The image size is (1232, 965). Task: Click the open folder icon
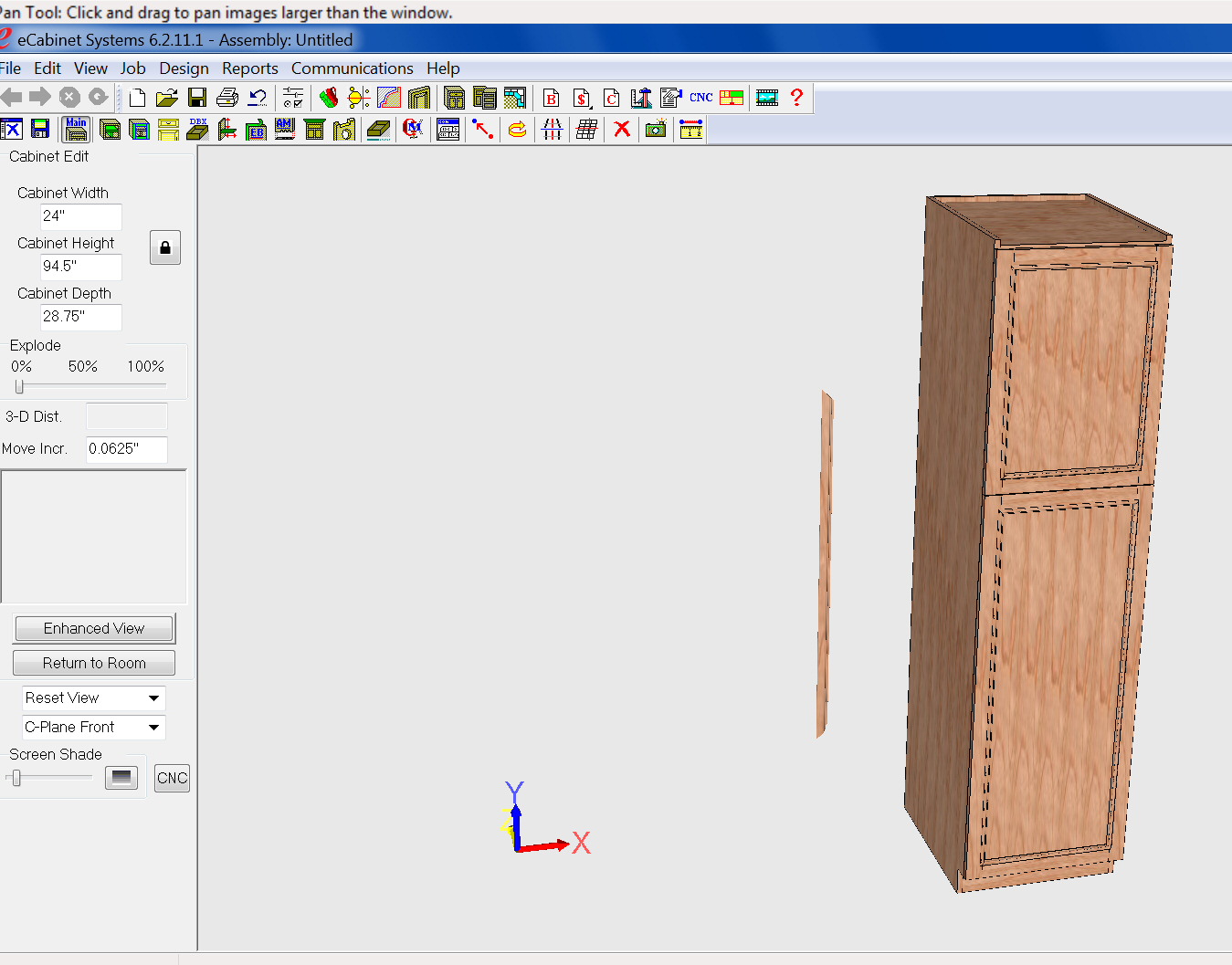pyautogui.click(x=166, y=98)
